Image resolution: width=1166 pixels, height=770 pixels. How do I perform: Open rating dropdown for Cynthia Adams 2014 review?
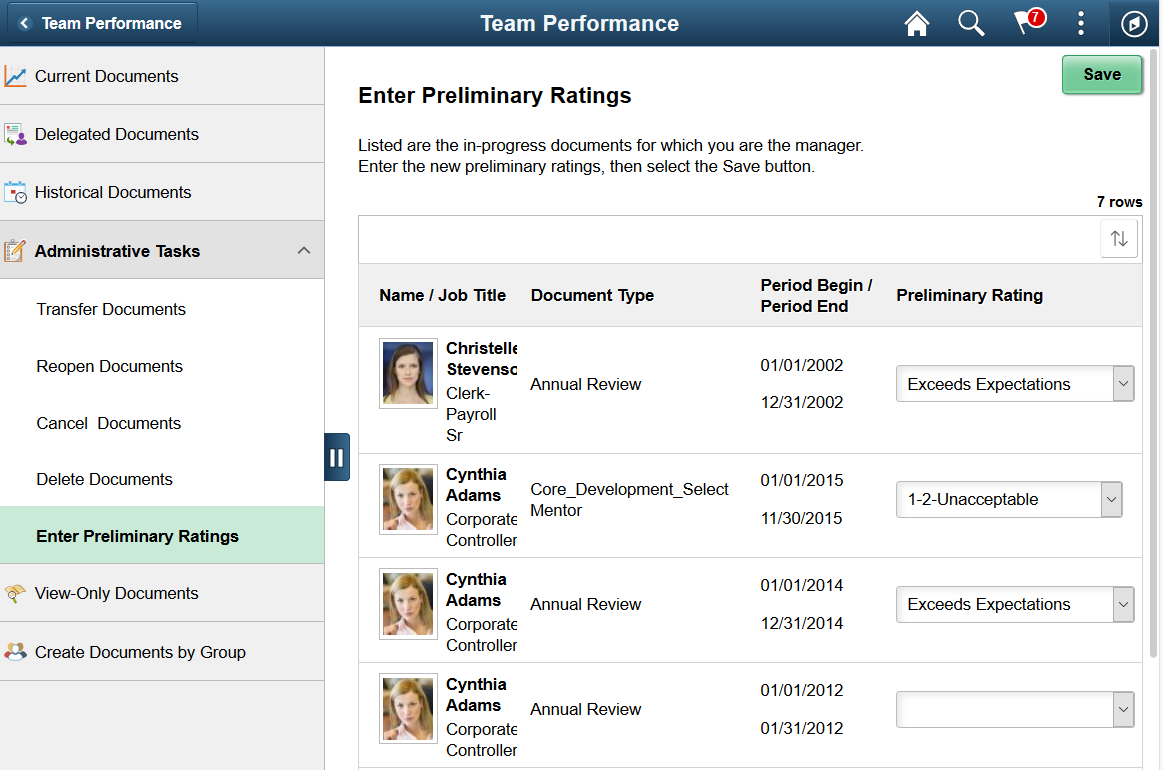pos(1014,604)
